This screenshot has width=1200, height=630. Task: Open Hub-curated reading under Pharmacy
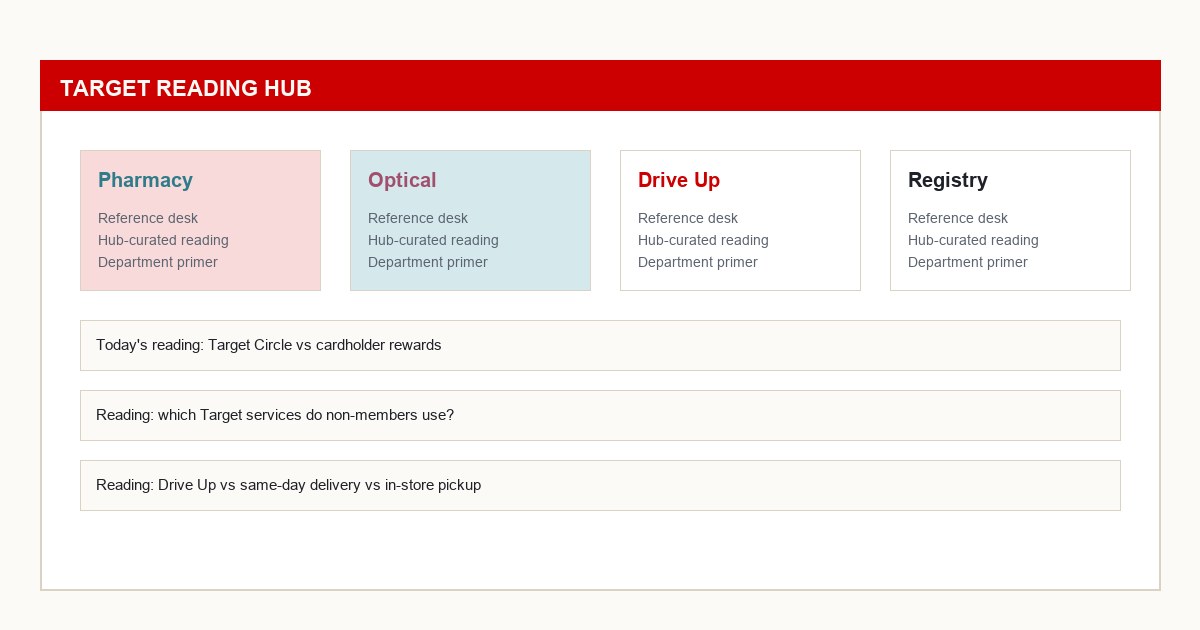pos(163,240)
